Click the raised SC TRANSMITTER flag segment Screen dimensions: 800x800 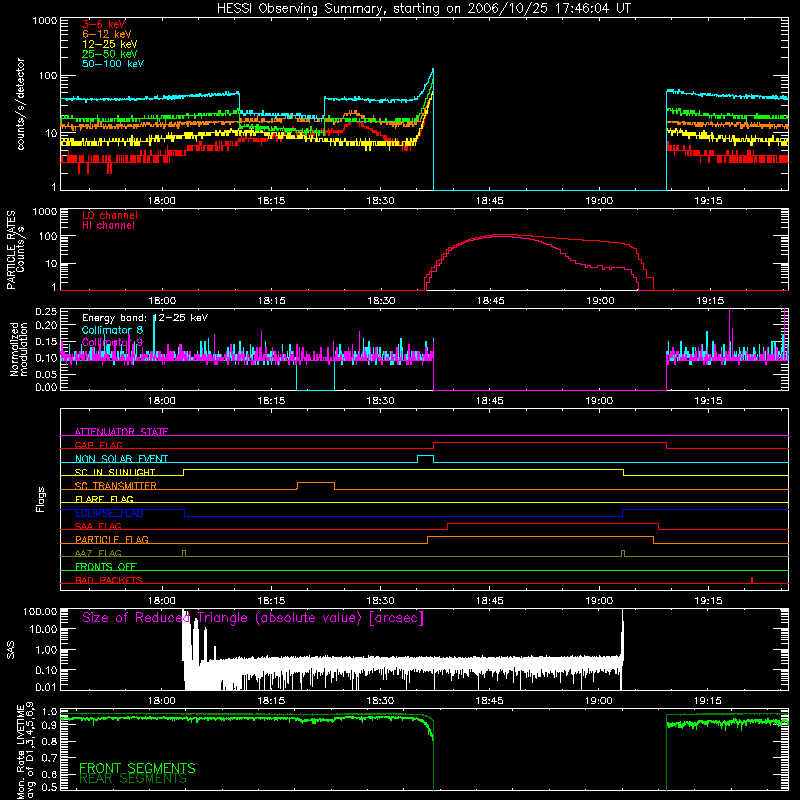point(316,483)
